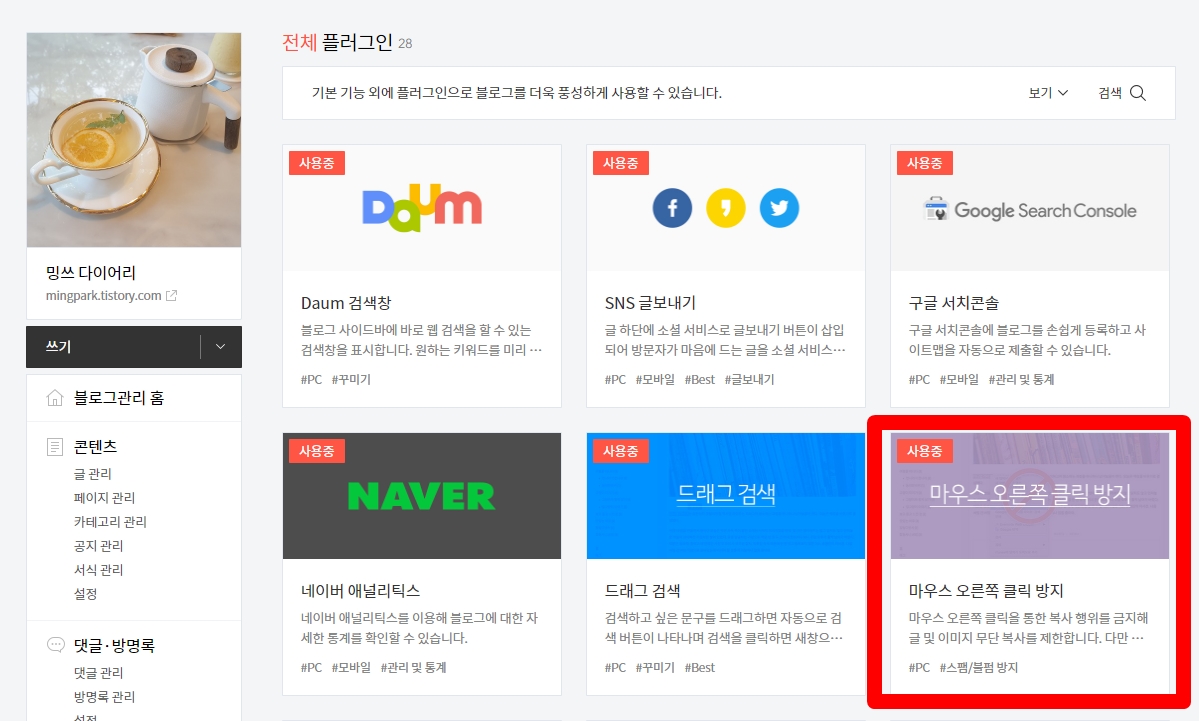Open 블로그관리 홈 menu
Screen dimensions: 1199x721
(119, 398)
